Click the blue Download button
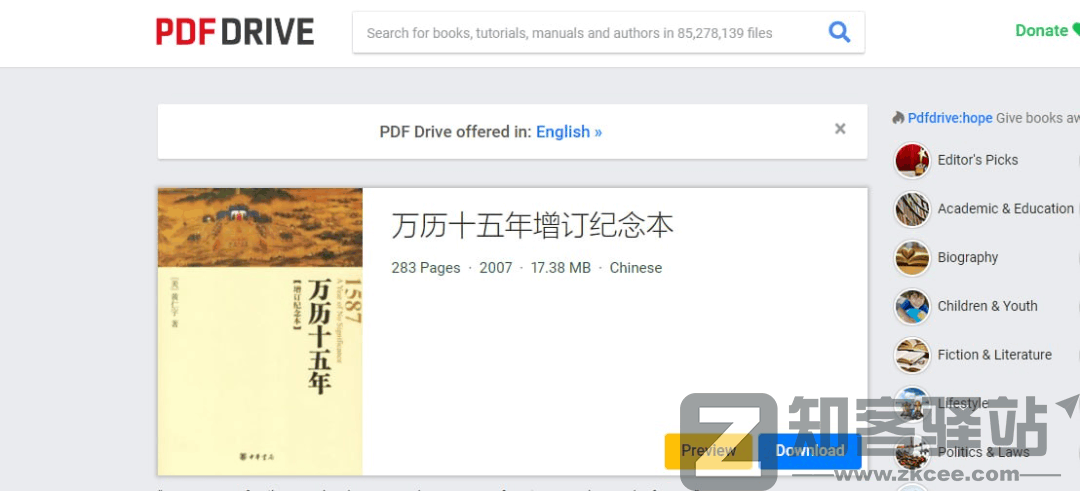The height and width of the screenshot is (491, 1080). coord(810,450)
